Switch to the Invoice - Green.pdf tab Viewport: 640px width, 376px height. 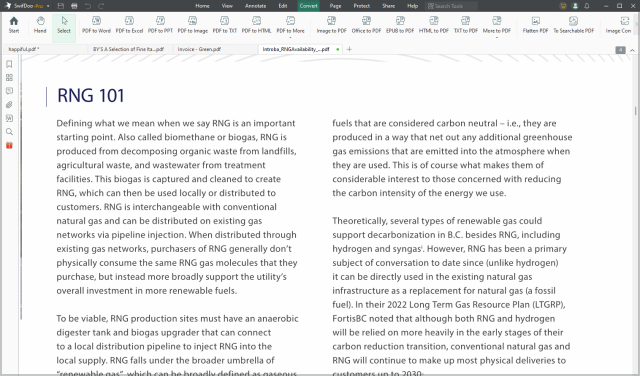click(215, 49)
